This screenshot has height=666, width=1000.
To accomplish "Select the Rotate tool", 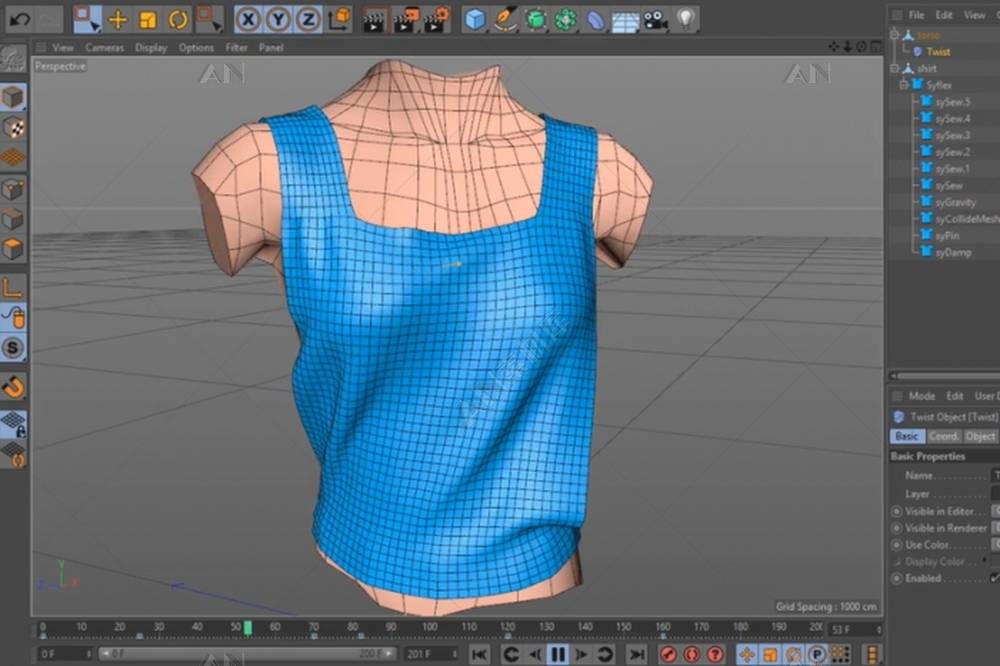I will click(x=178, y=19).
